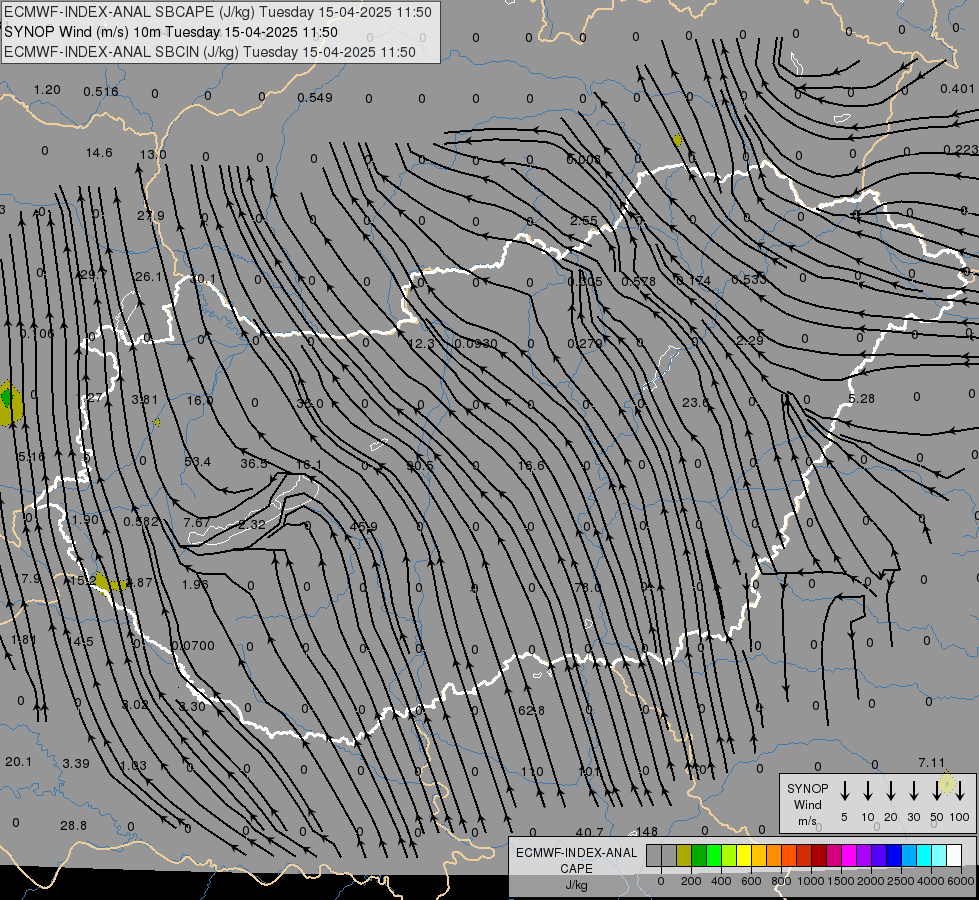Select the pure yellow CAPE legend swatch
979x900 pixels.
[x=744, y=856]
